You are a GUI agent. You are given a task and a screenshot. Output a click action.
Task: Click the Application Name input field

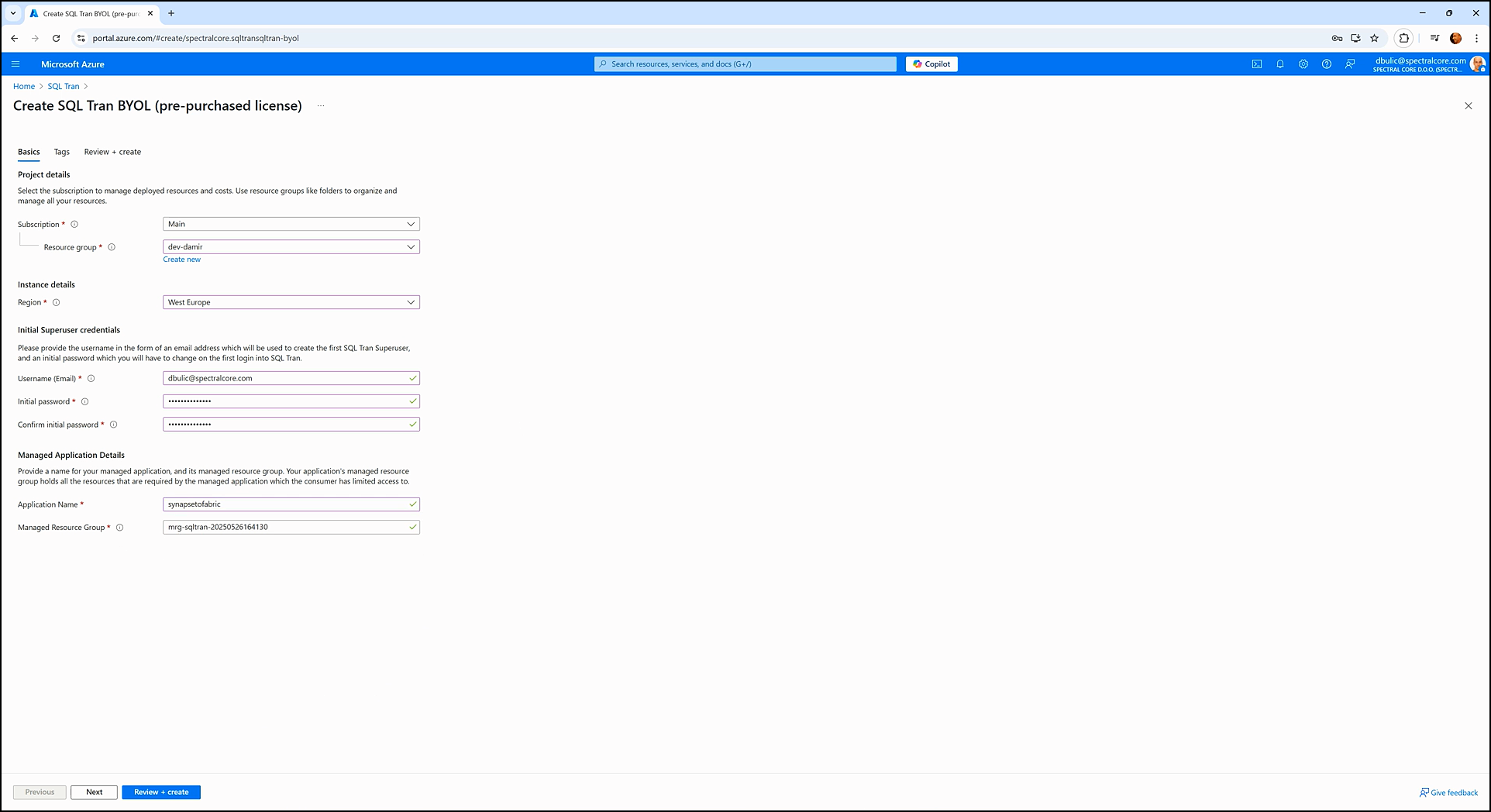tap(287, 504)
